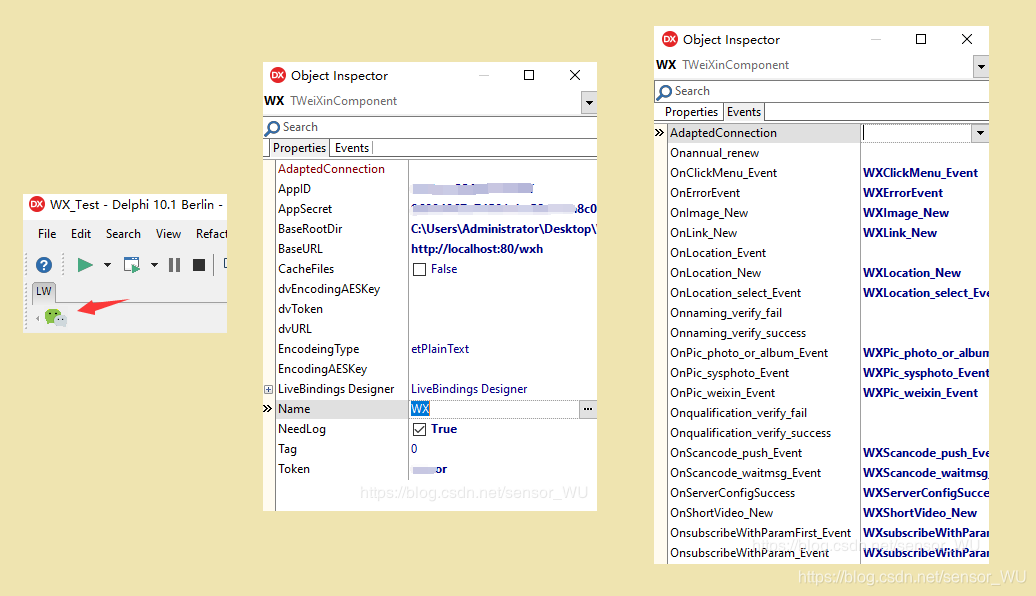
Task: Close the middle Object Inspector window
Action: [575, 75]
